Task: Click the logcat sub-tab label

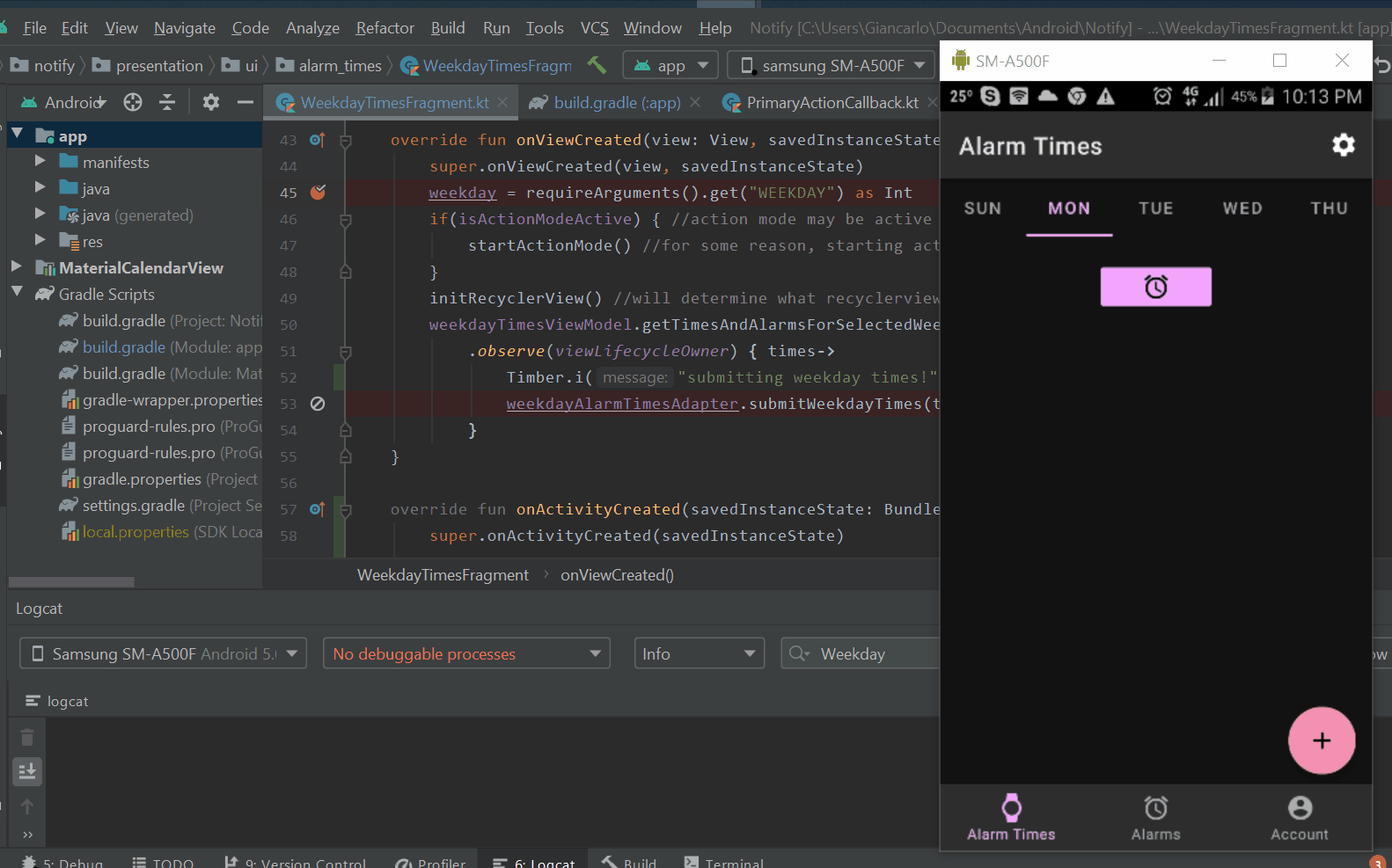Action: 57,701
